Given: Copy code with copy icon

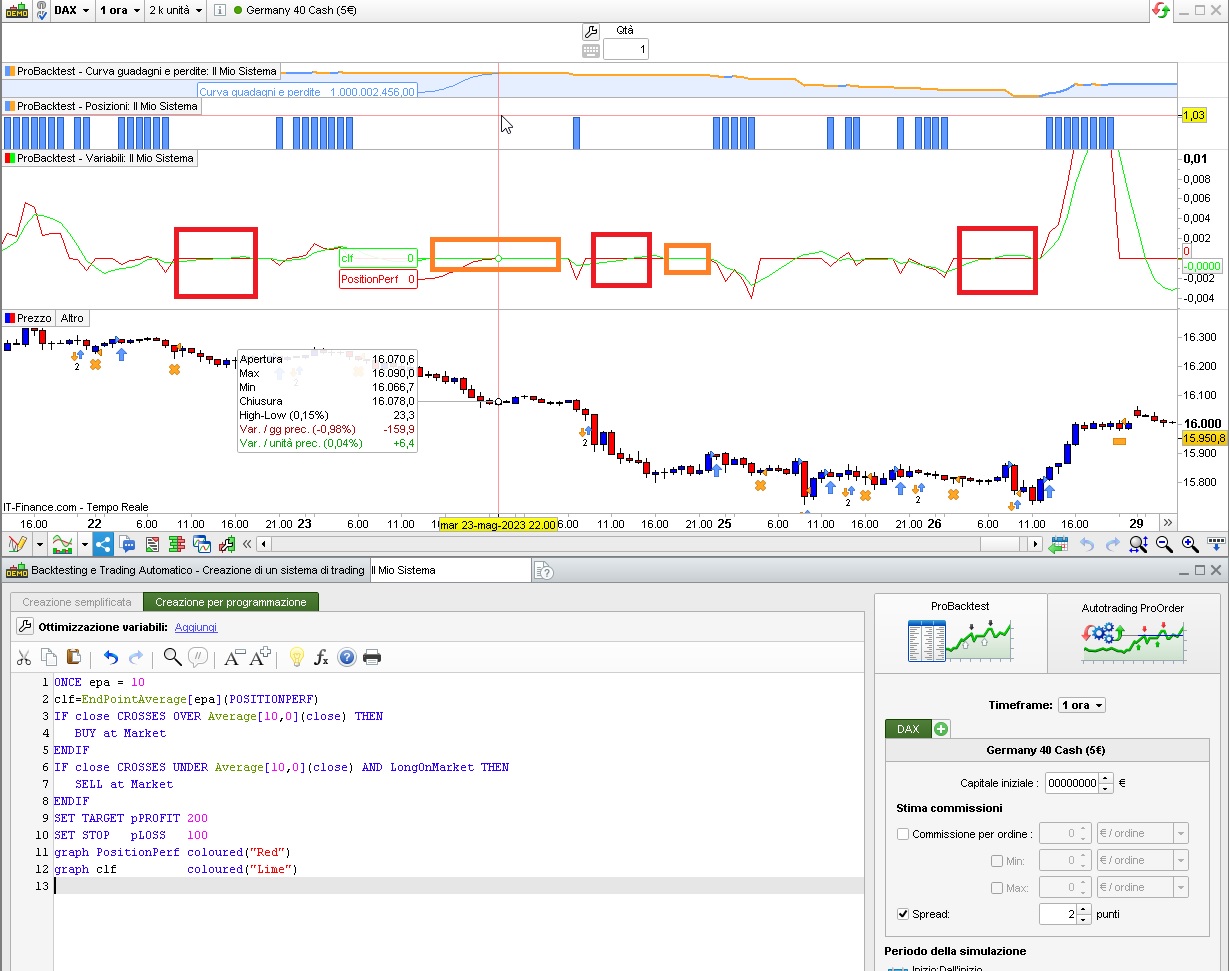Looking at the screenshot, I should click(x=50, y=657).
